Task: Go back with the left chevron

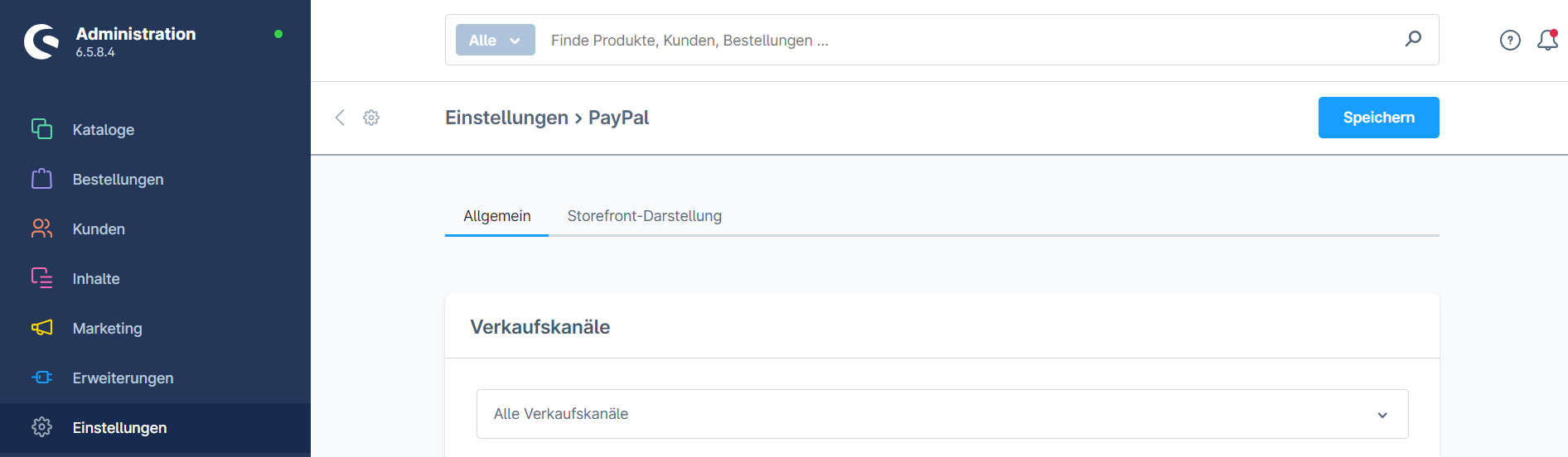Action: pos(340,118)
